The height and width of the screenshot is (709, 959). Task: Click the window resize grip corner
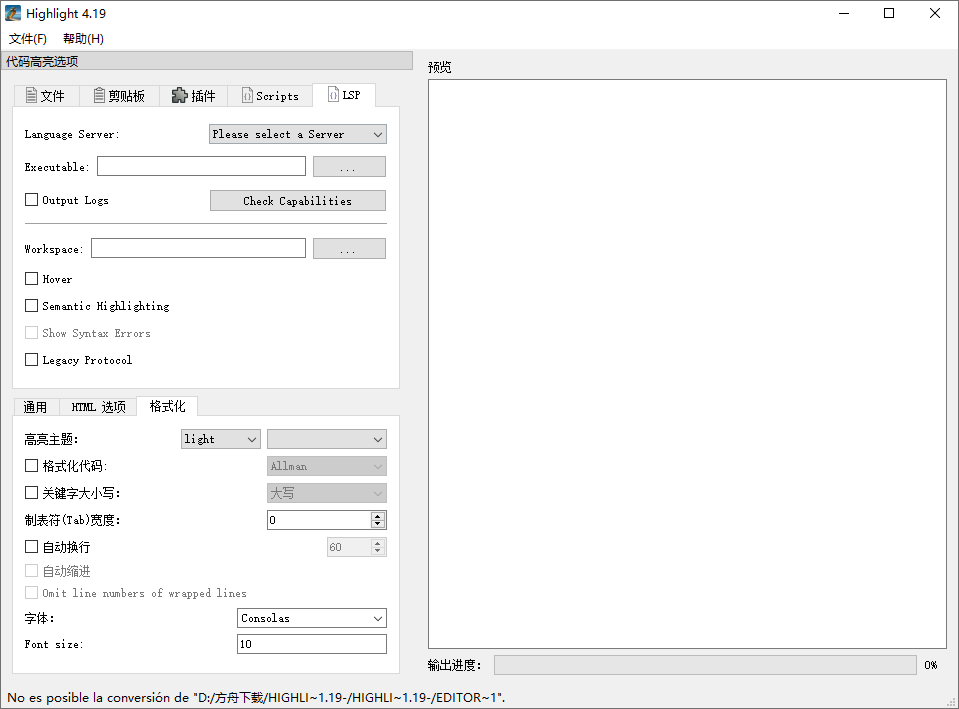951,702
